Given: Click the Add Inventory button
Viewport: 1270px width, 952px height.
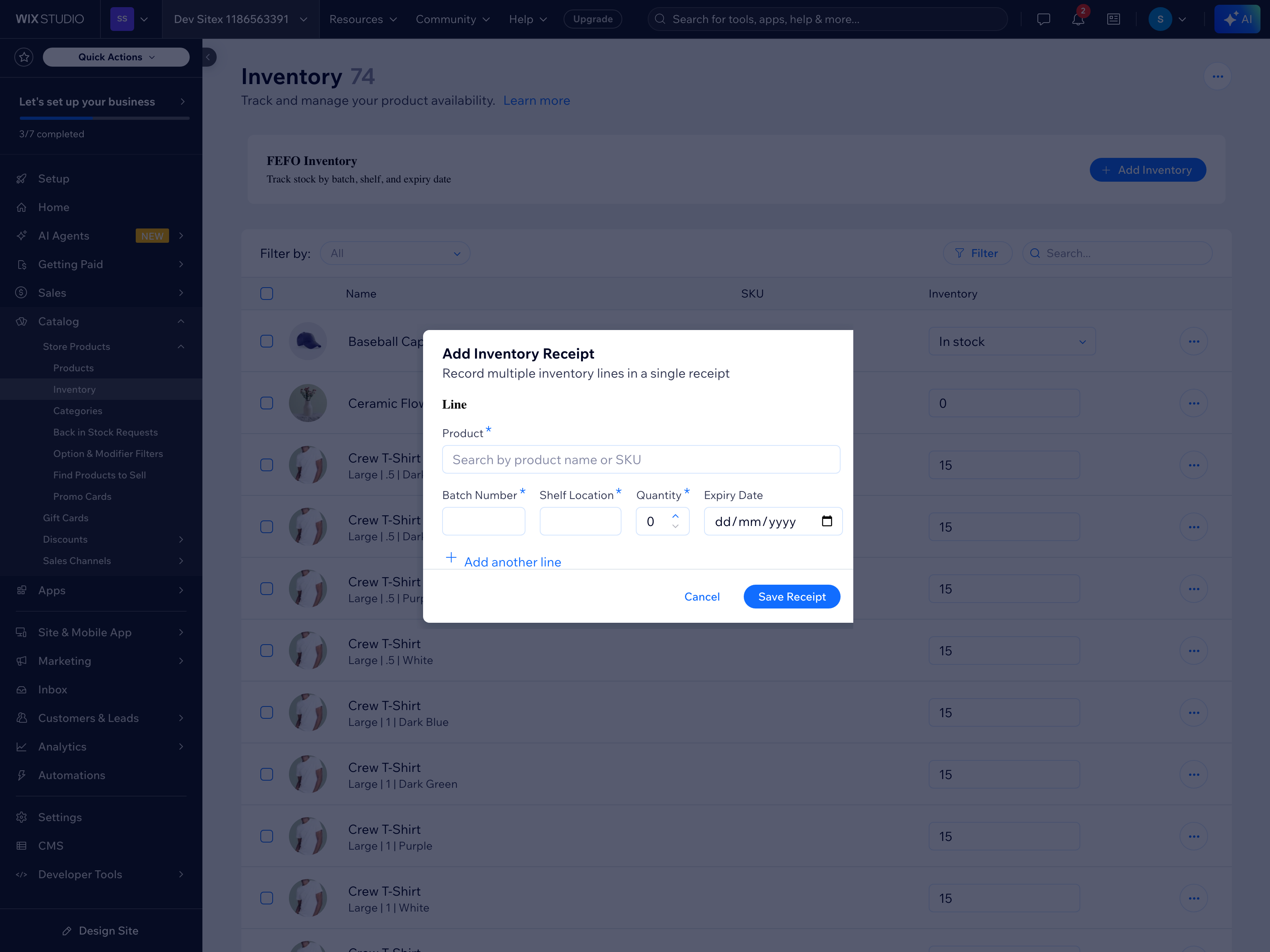Looking at the screenshot, I should coord(1148,170).
